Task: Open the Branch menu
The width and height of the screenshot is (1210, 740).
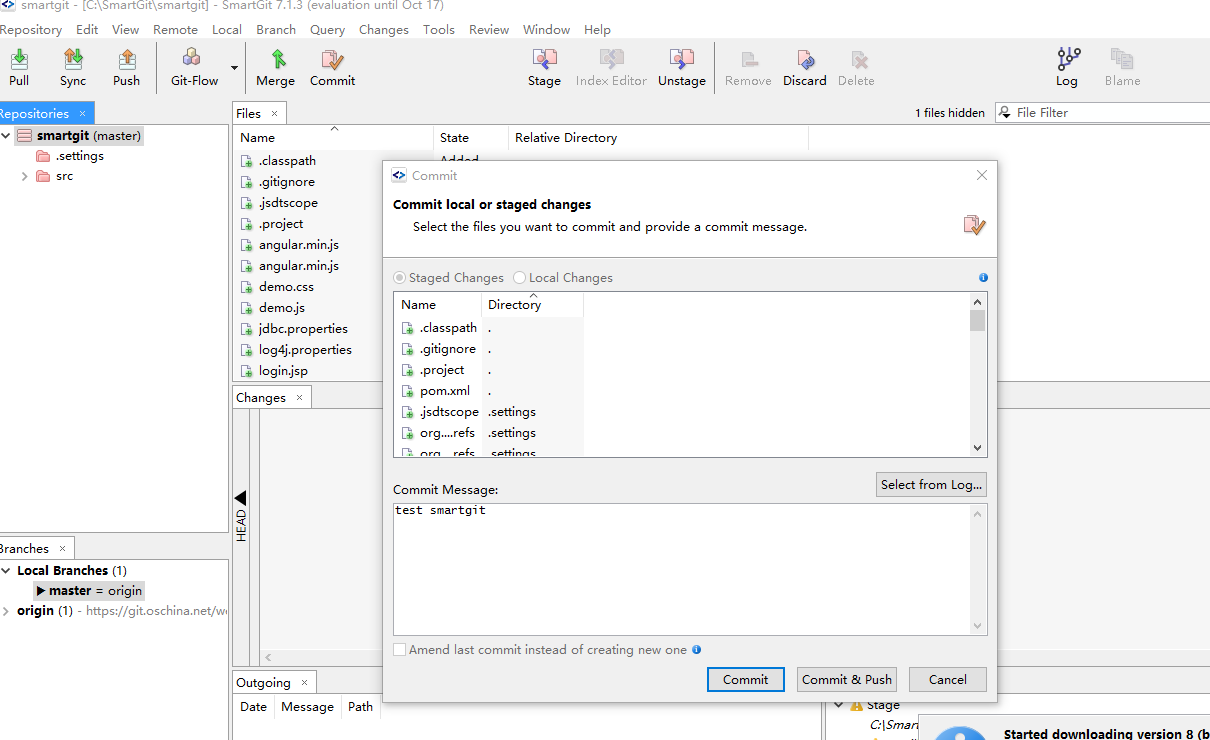Action: pos(275,29)
